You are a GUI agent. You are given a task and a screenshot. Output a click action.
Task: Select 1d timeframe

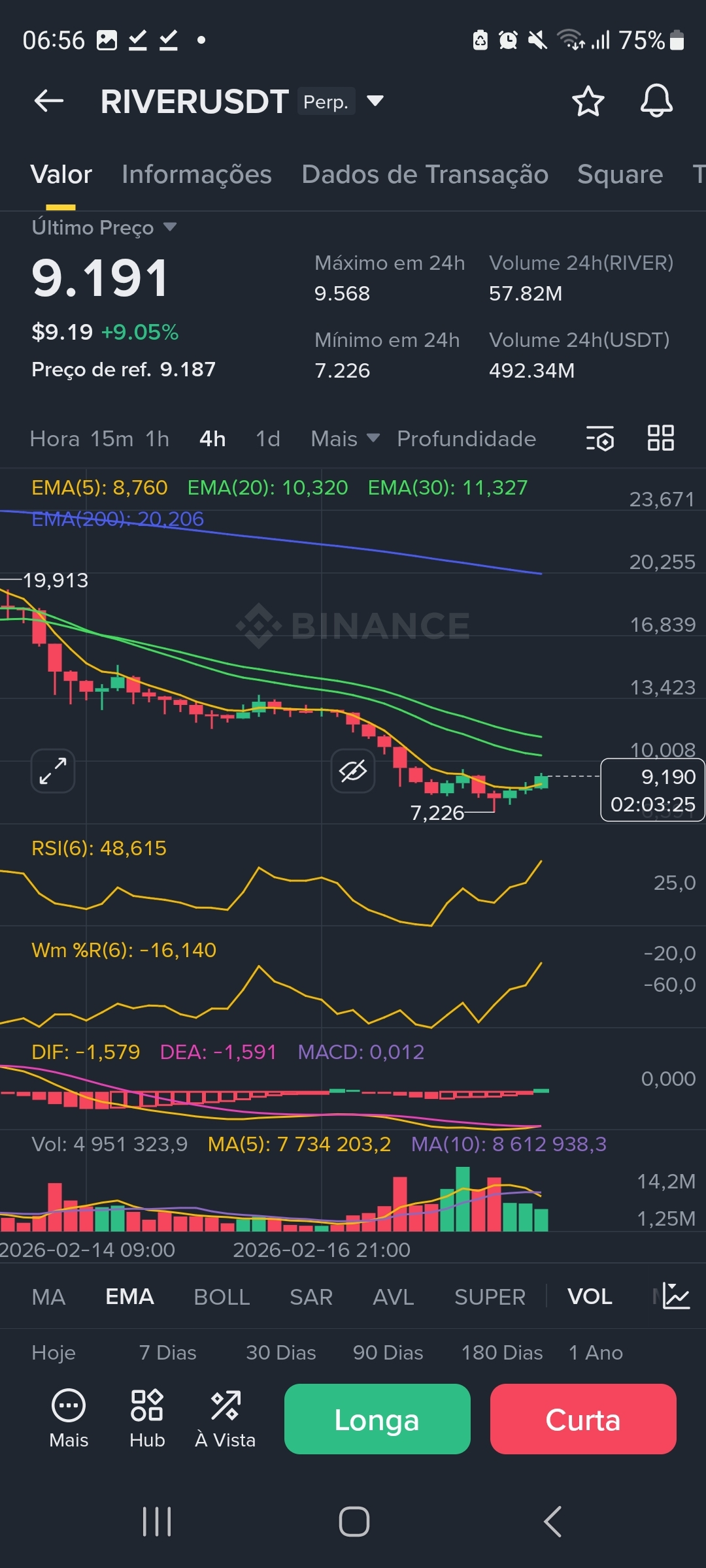pos(268,438)
